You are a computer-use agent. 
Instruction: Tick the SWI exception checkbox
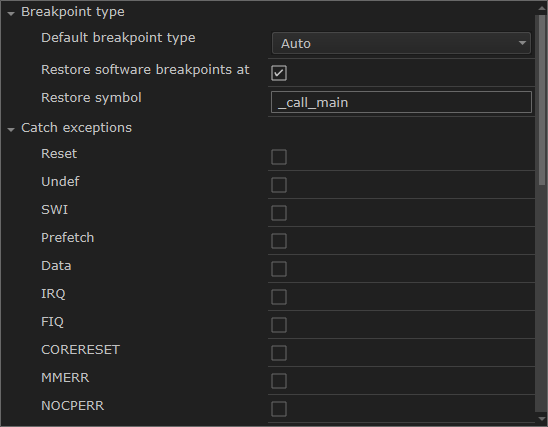pyautogui.click(x=279, y=213)
